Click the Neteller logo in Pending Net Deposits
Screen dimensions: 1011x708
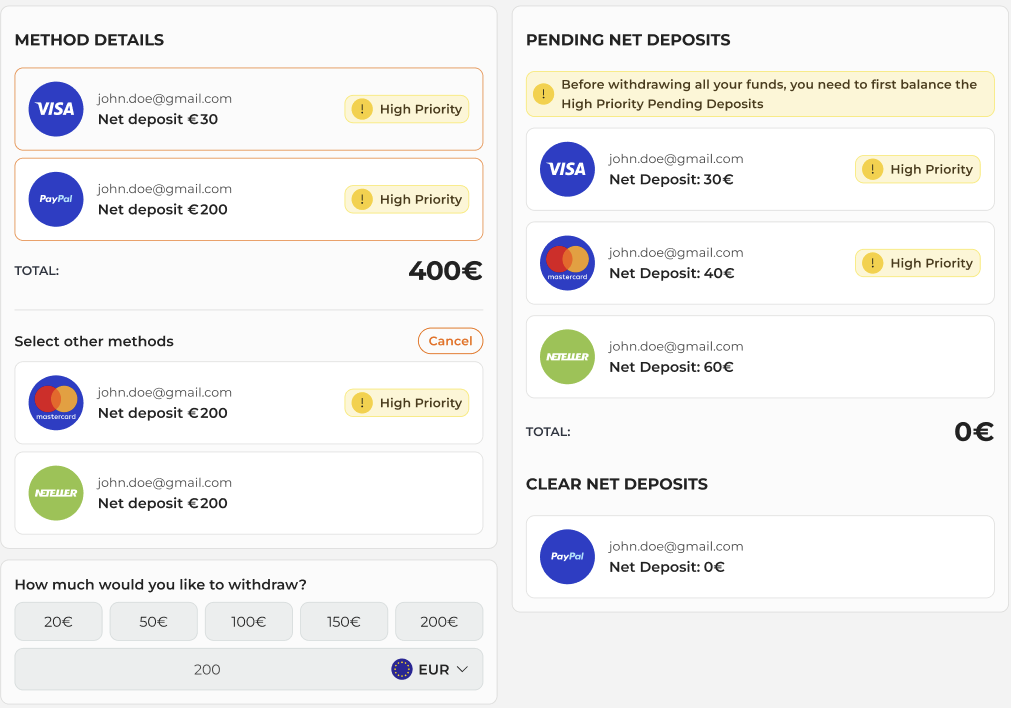[x=567, y=357]
